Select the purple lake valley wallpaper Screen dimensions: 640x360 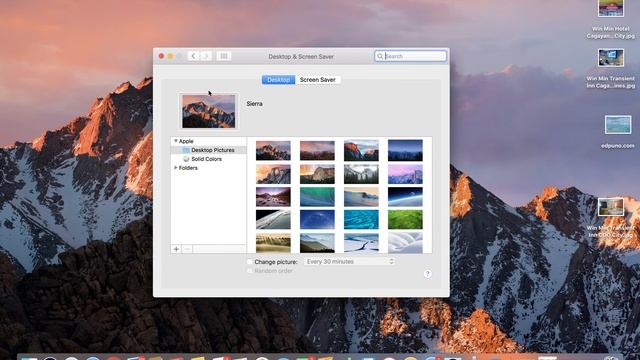point(273,197)
